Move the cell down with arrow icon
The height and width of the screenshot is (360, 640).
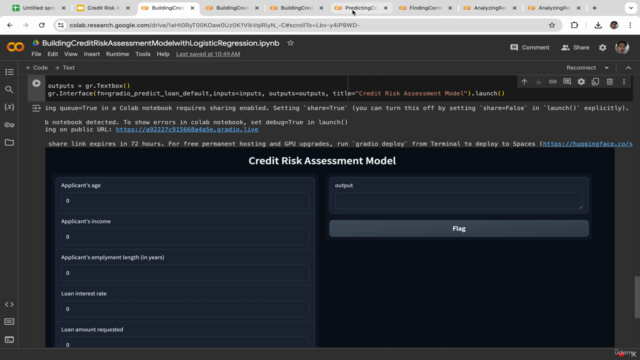coord(538,82)
